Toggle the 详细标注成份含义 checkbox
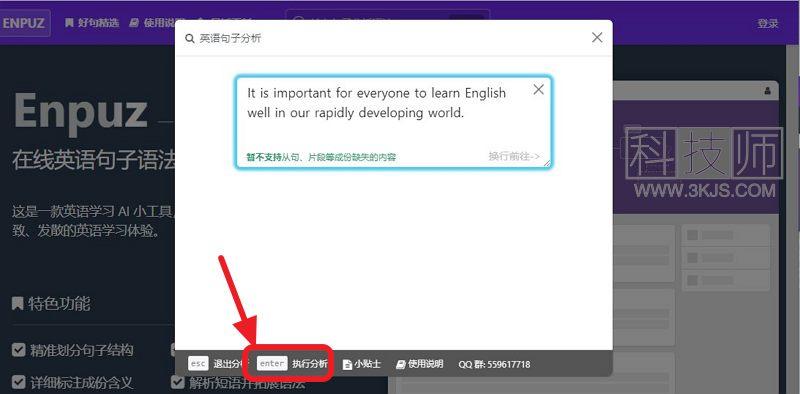The image size is (800, 394). point(18,382)
